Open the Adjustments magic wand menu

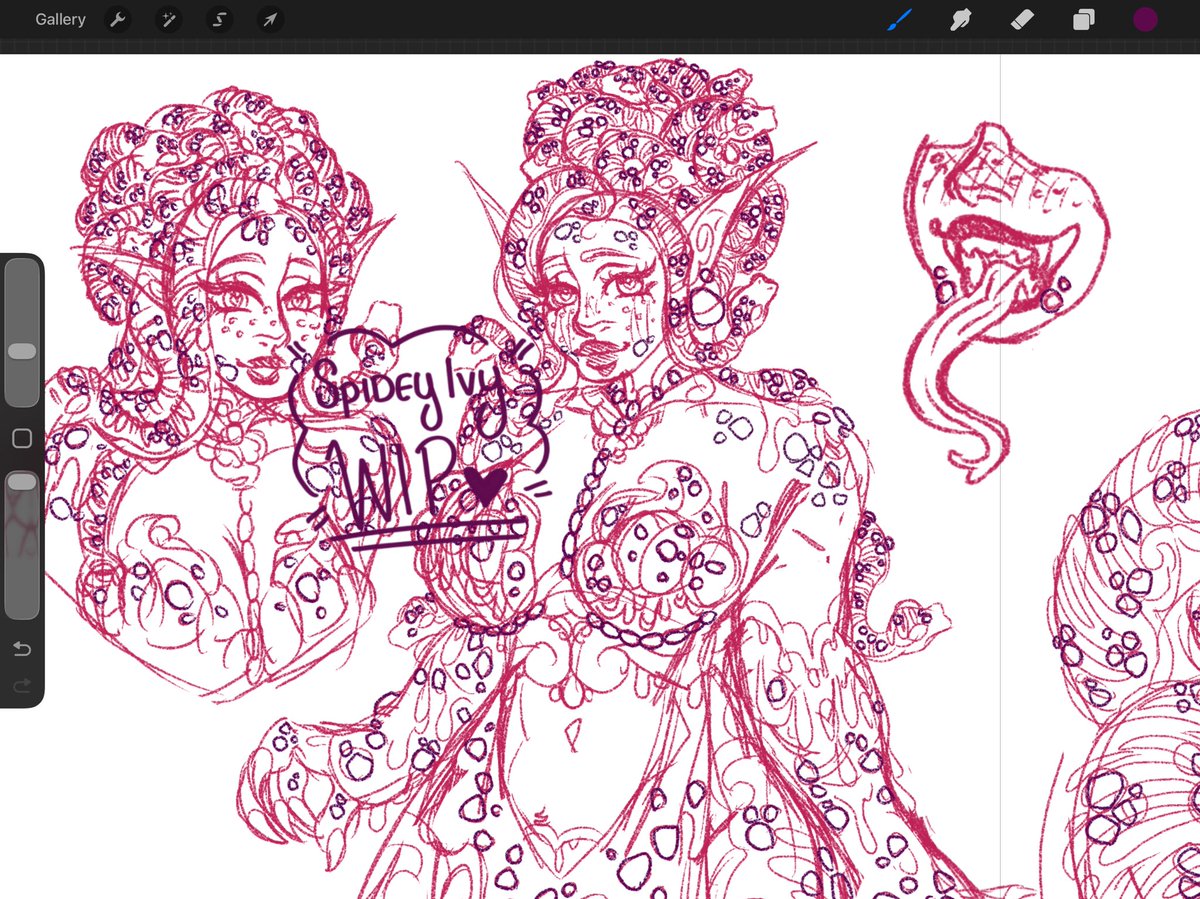[x=168, y=19]
